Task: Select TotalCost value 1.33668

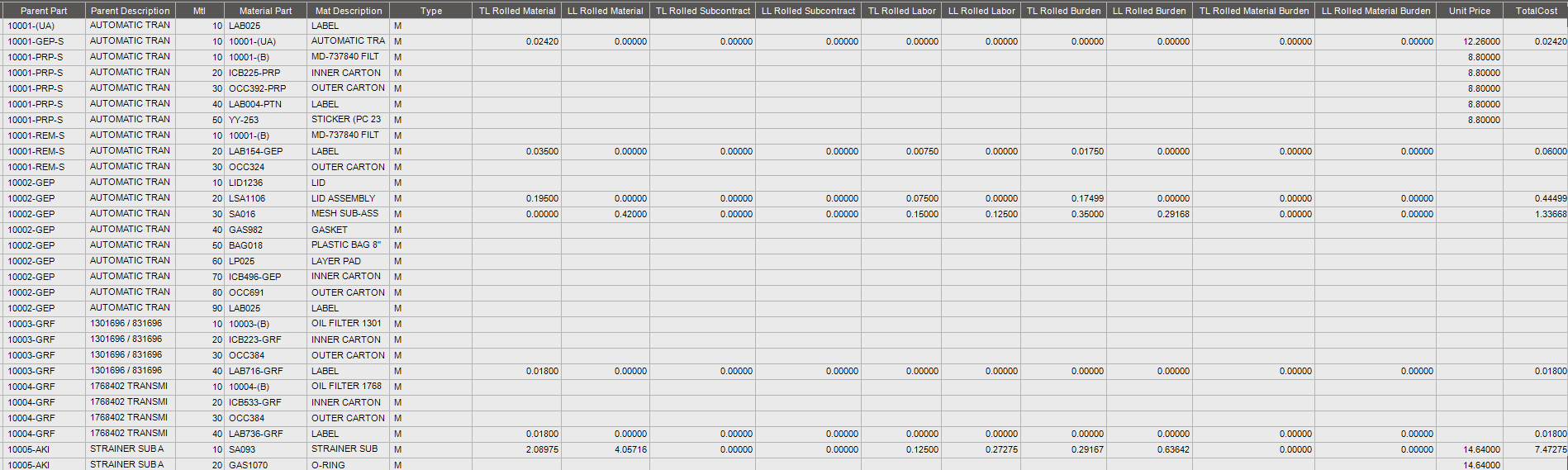Action: tap(1536, 214)
